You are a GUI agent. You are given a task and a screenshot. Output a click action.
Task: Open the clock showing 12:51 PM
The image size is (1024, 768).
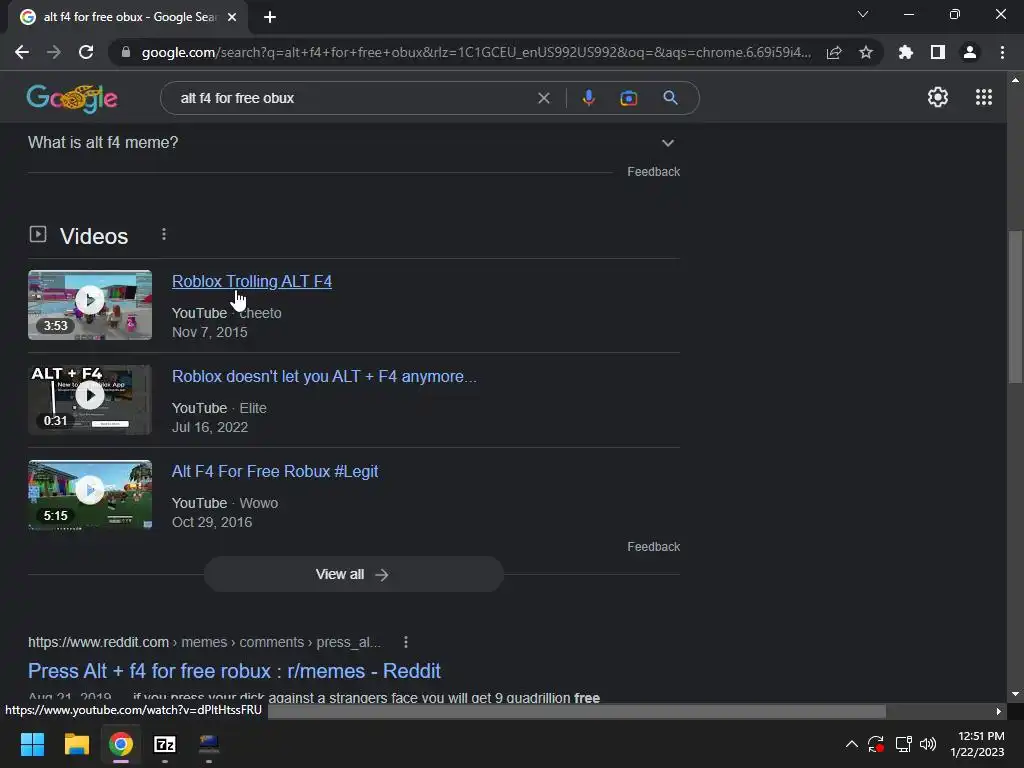tap(978, 744)
